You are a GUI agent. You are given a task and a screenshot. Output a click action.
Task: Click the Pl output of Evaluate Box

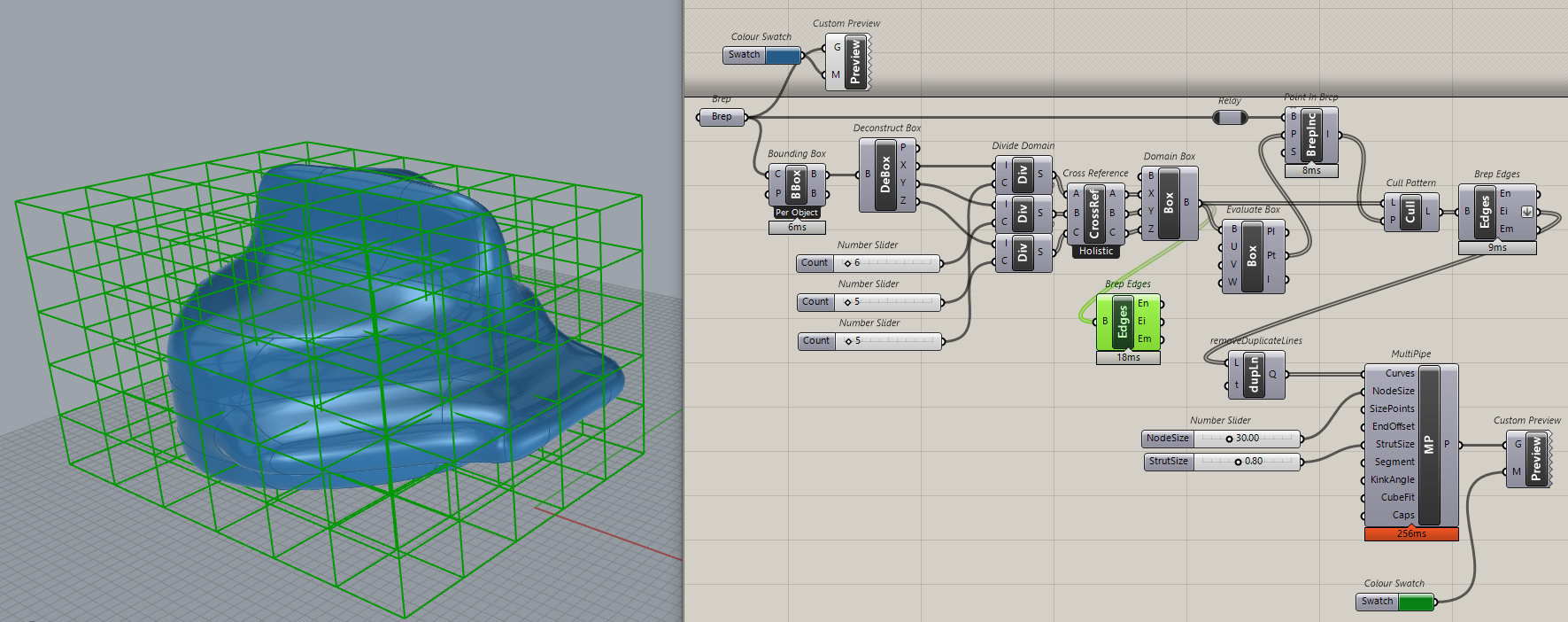[1271, 232]
